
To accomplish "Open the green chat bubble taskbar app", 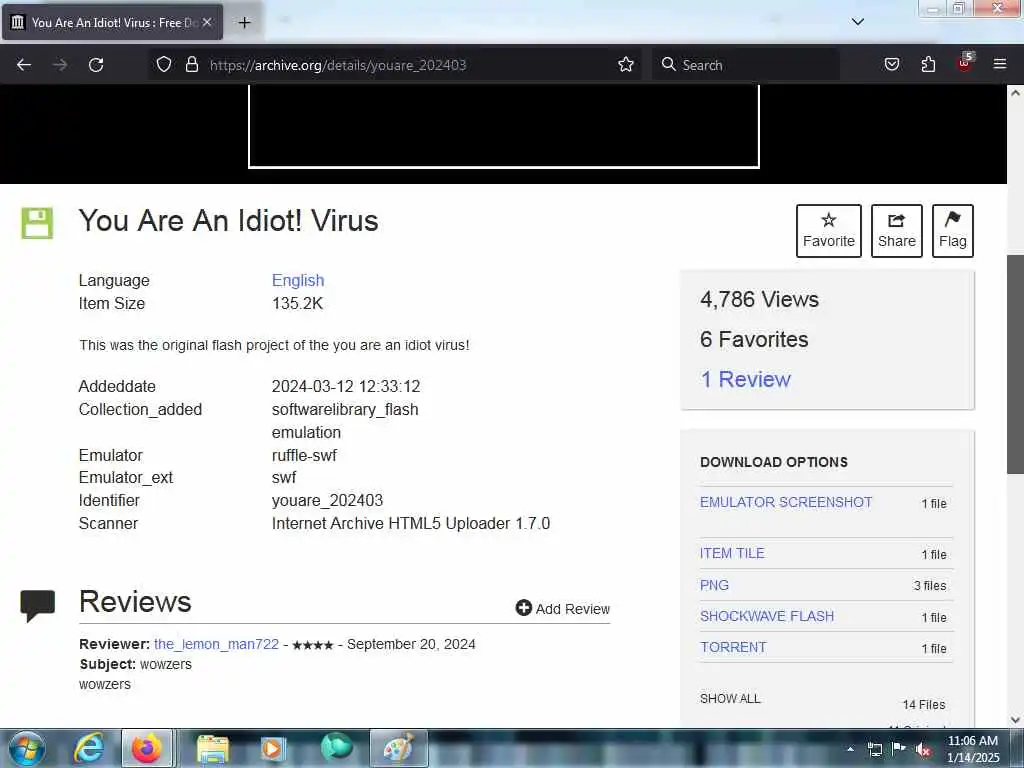I will 336,748.
